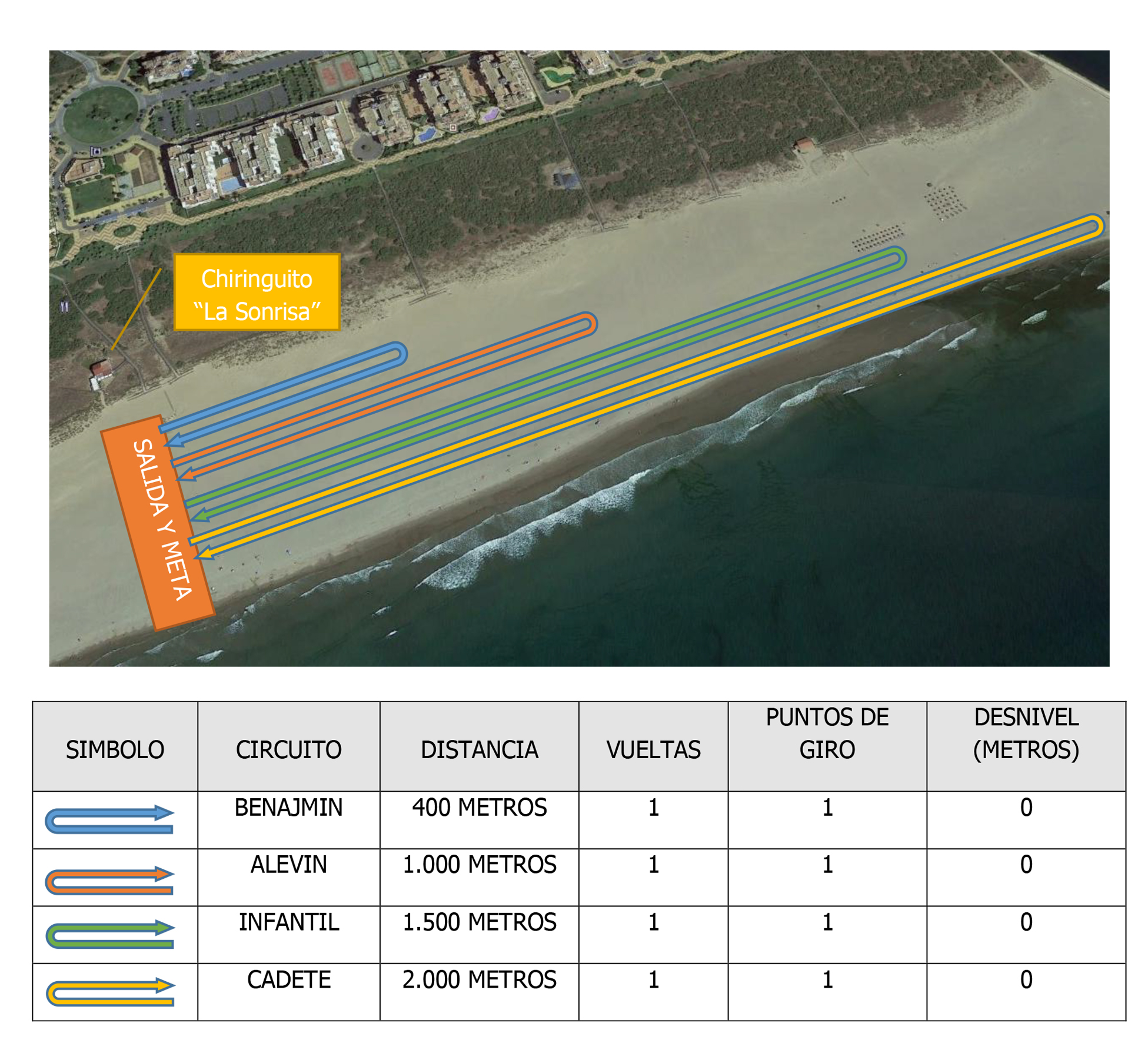Select the INFANTIL circuit cell

(x=288, y=922)
